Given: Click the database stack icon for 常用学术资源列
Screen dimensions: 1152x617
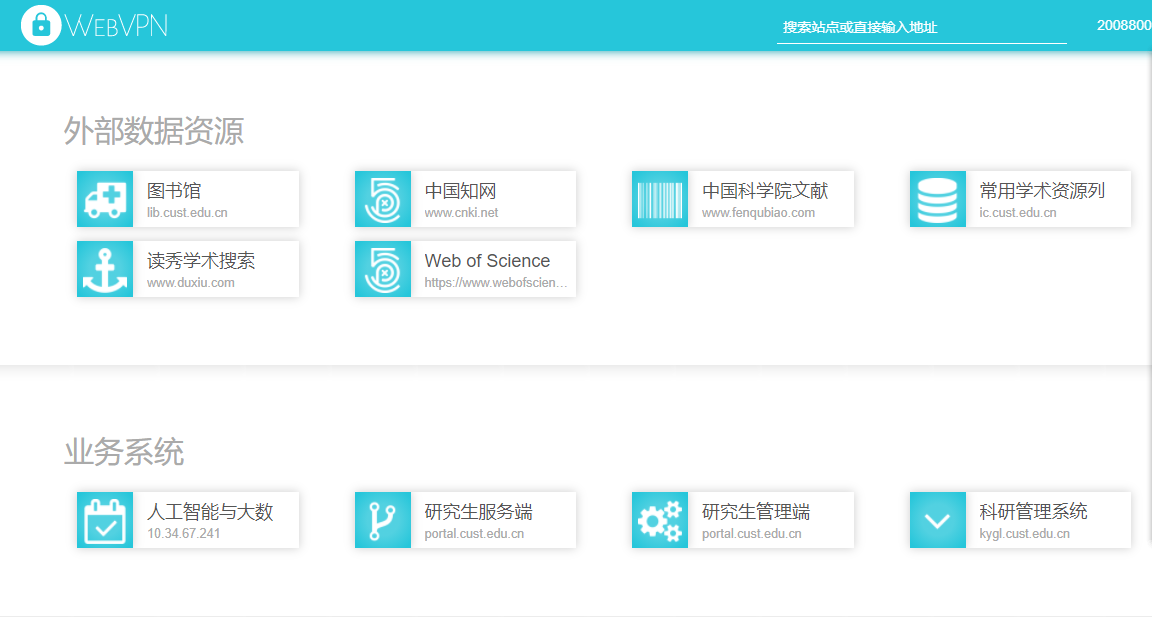Looking at the screenshot, I should 937,199.
